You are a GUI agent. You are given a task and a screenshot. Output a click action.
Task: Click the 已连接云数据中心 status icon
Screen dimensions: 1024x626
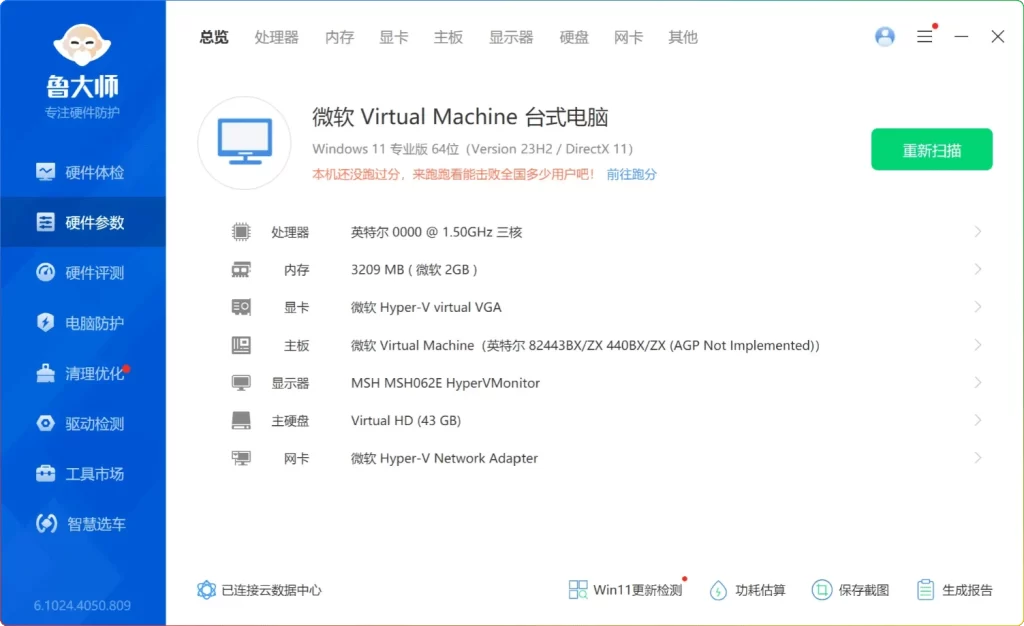click(x=207, y=590)
